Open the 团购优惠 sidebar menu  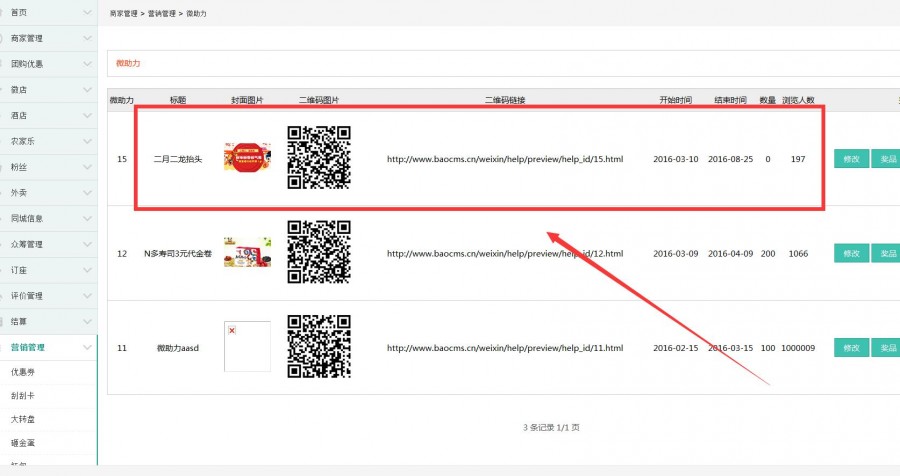(48, 64)
